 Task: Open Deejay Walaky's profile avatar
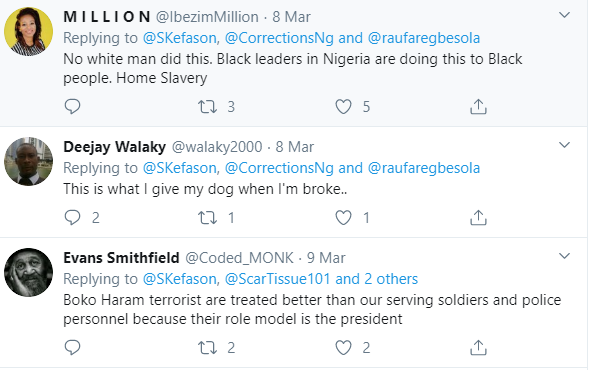[29, 161]
